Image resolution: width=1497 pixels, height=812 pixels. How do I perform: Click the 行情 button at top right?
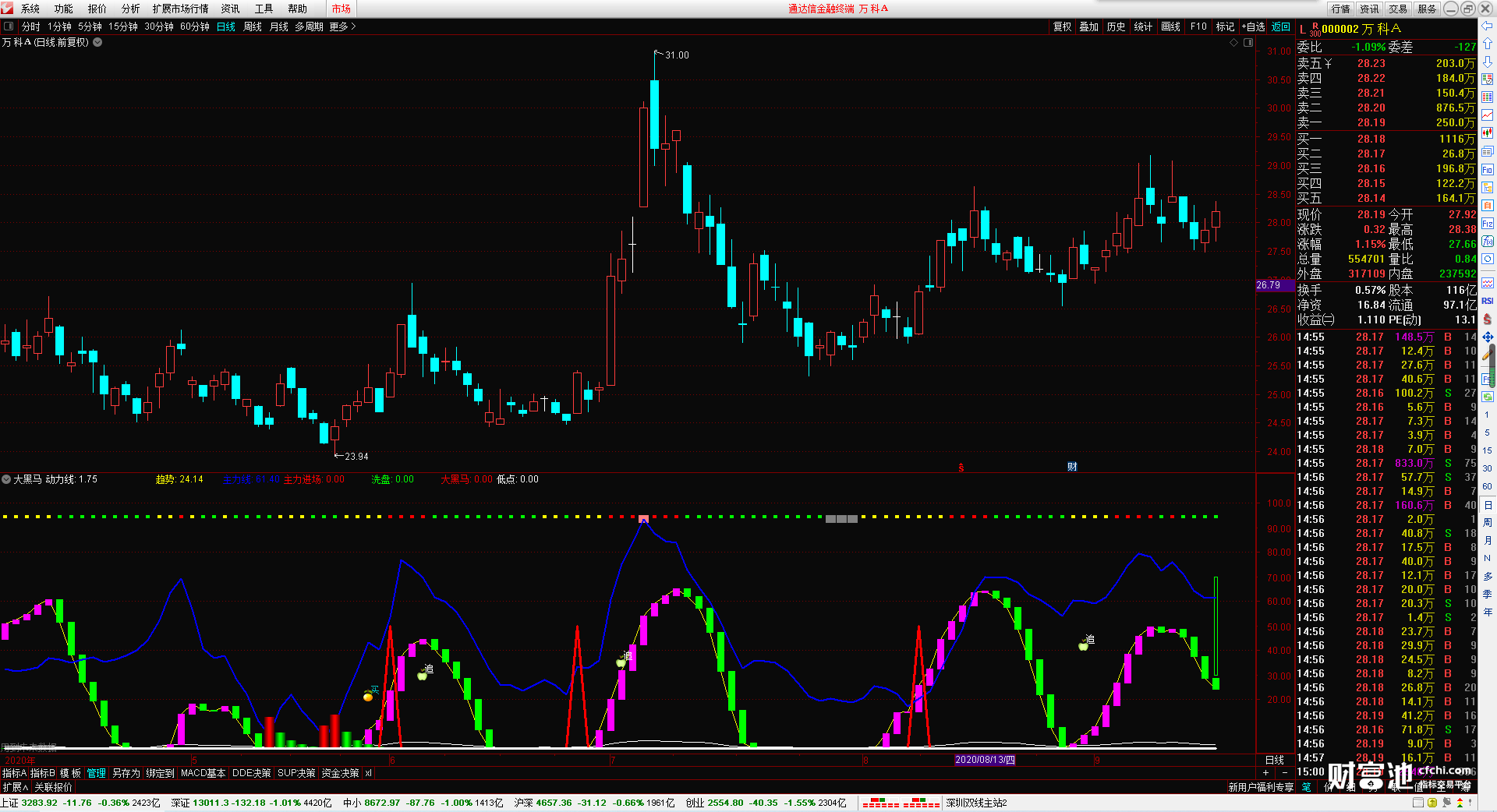click(1340, 9)
